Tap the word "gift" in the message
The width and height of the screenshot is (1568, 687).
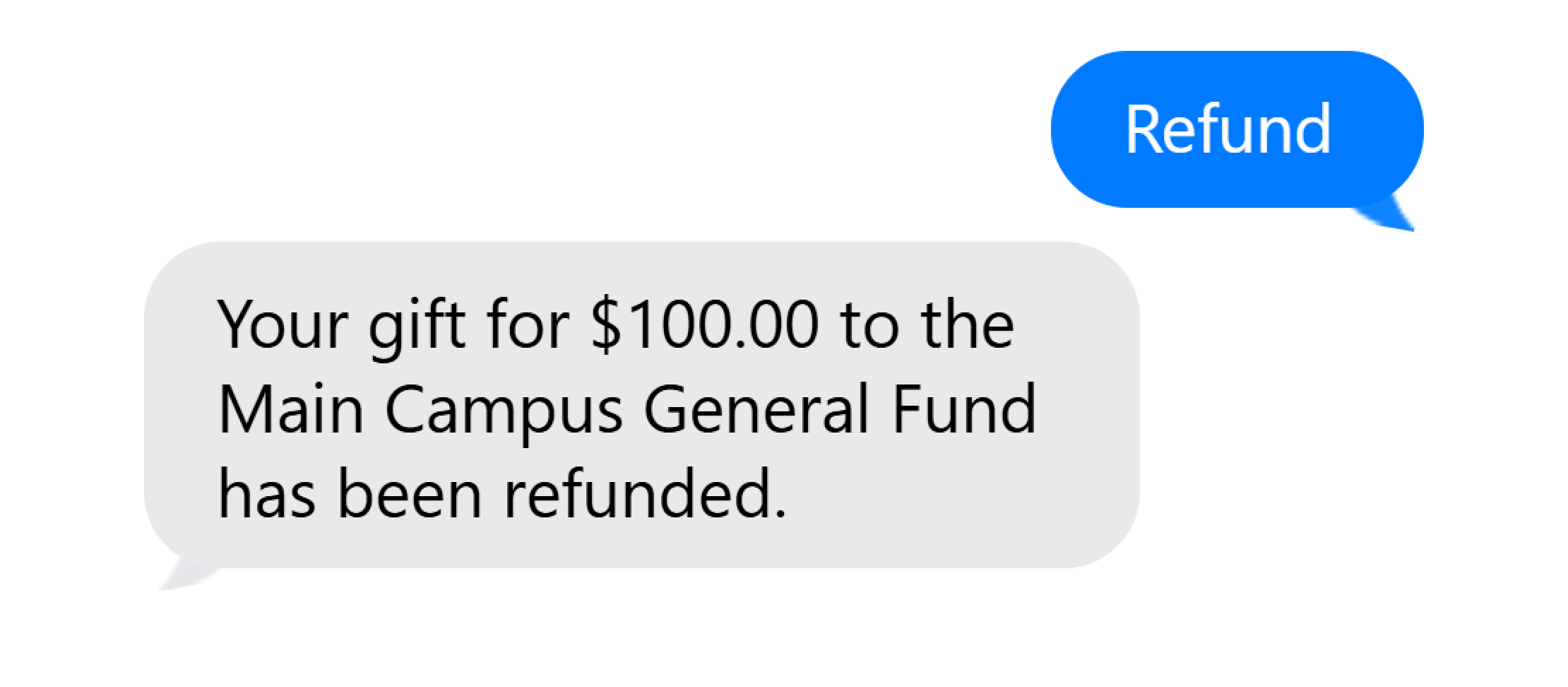(x=417, y=327)
